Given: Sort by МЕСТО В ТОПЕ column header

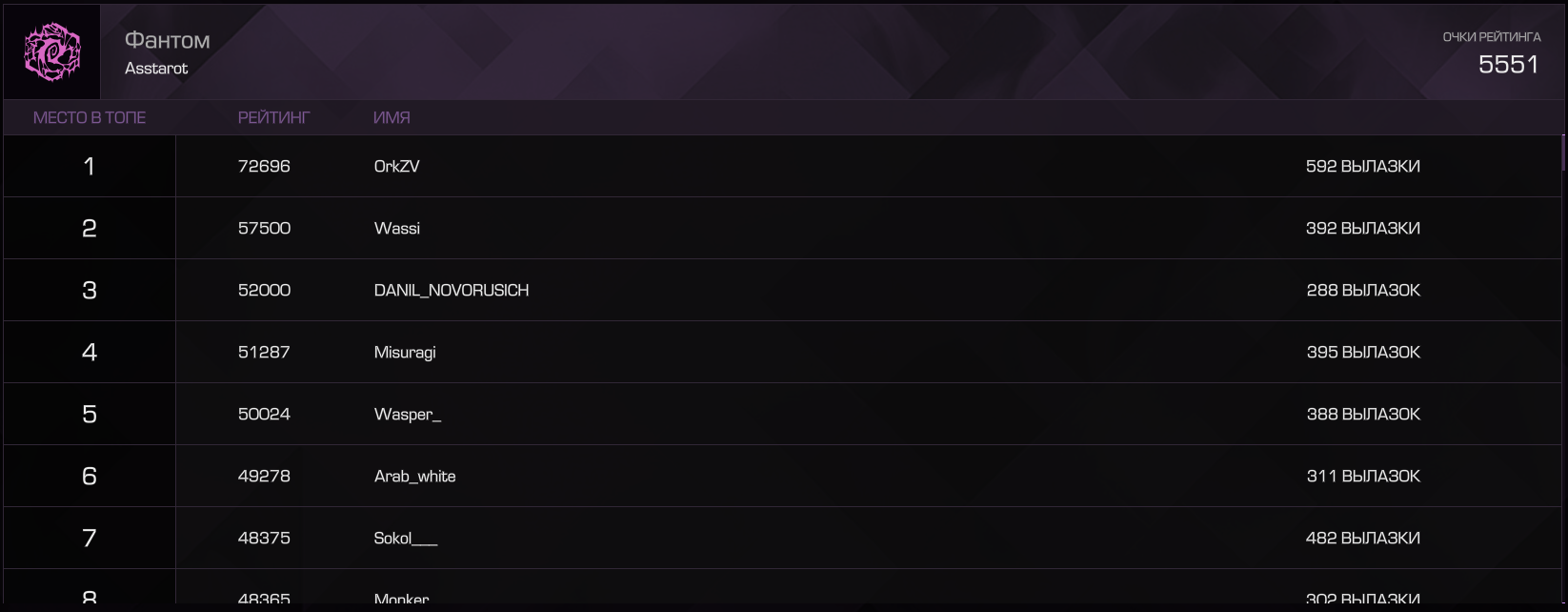Looking at the screenshot, I should (x=90, y=117).
